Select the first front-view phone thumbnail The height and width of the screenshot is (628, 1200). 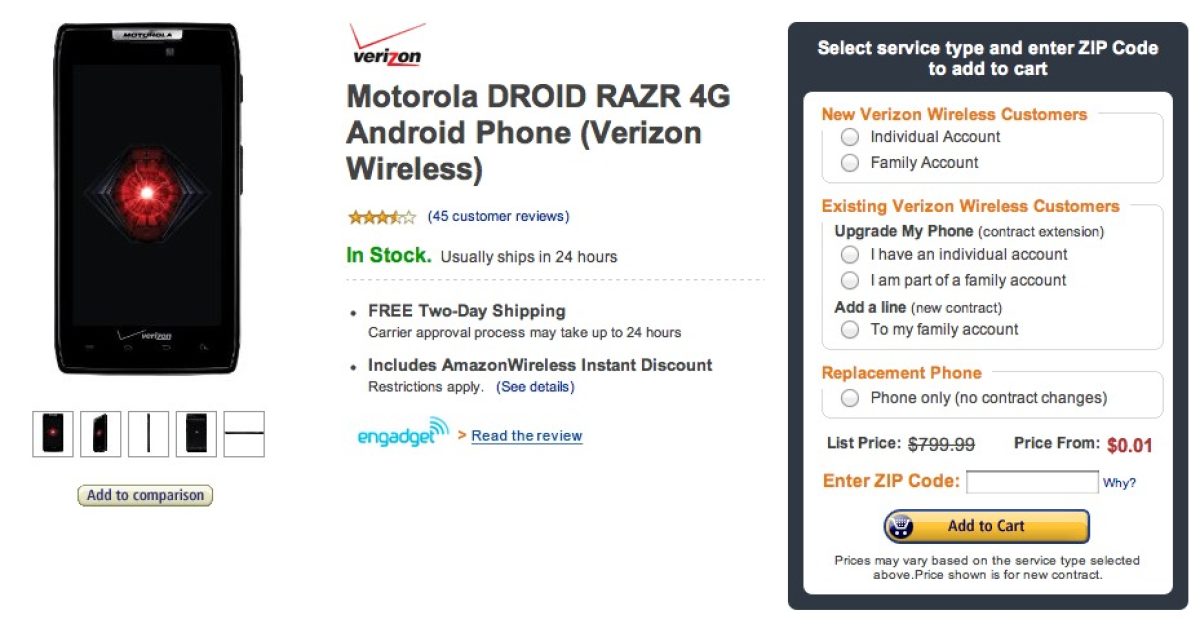pos(53,433)
